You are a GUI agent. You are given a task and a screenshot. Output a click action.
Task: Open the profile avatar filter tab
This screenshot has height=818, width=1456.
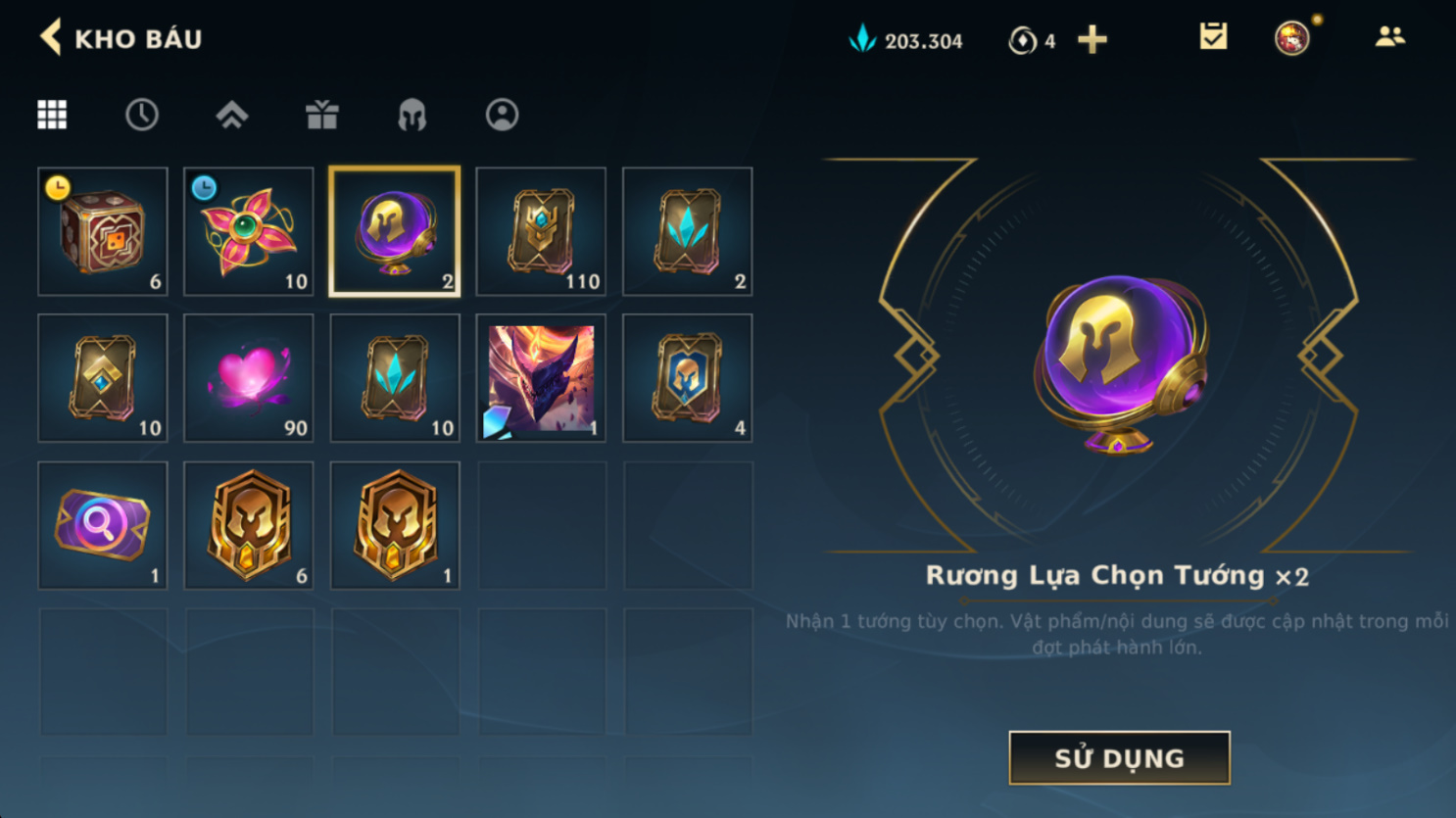502,115
